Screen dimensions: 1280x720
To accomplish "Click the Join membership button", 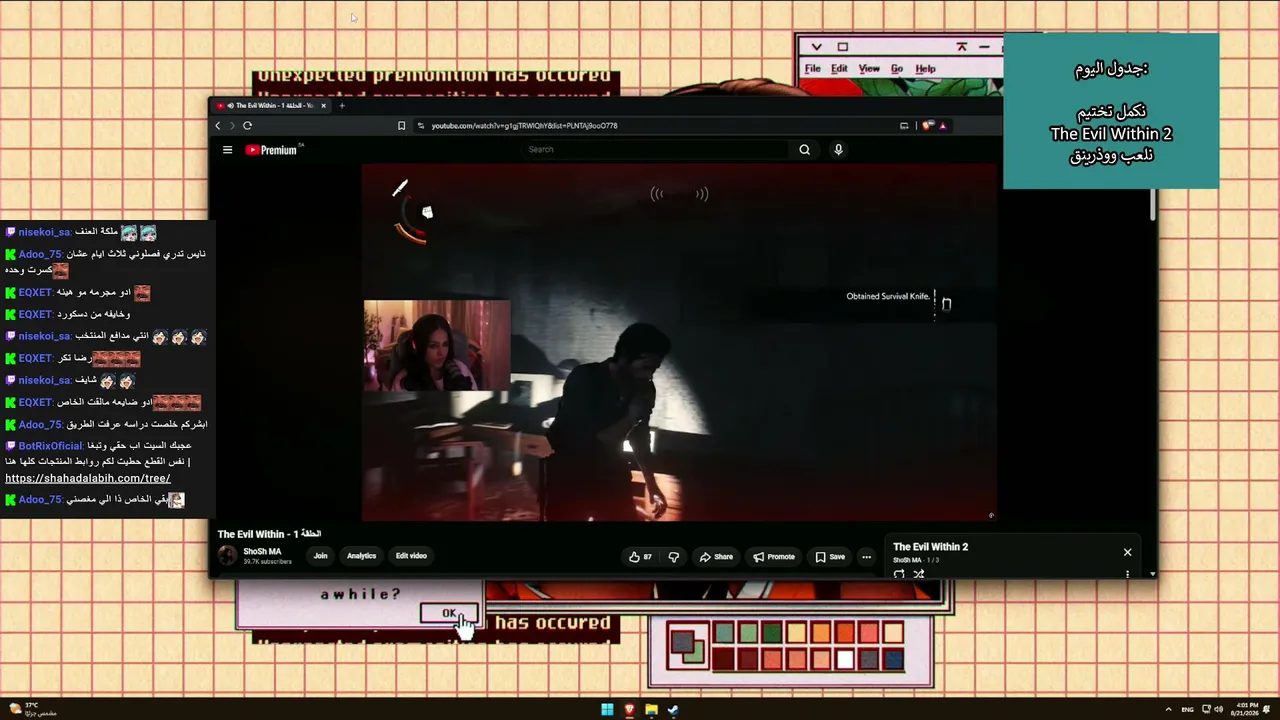I will coord(320,556).
